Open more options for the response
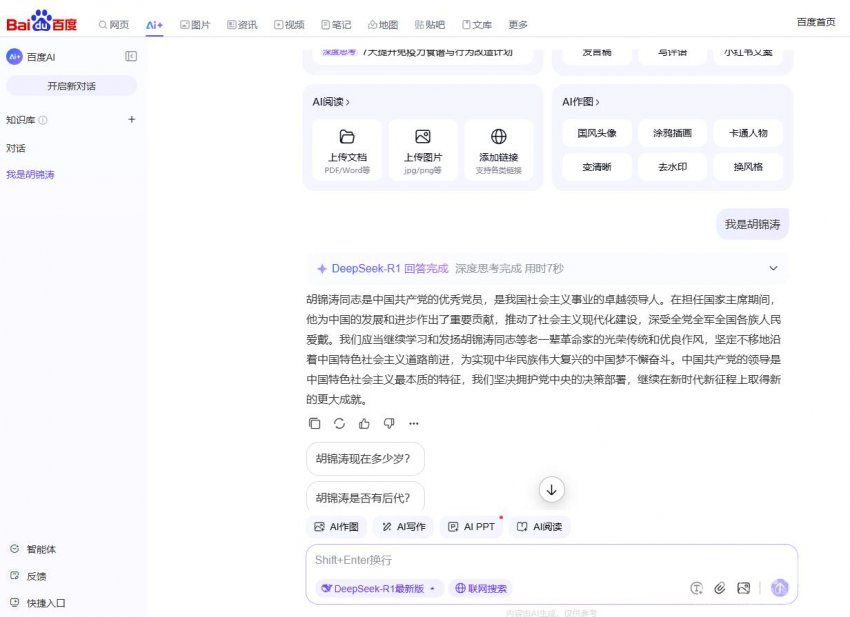850x617 pixels. click(x=414, y=423)
